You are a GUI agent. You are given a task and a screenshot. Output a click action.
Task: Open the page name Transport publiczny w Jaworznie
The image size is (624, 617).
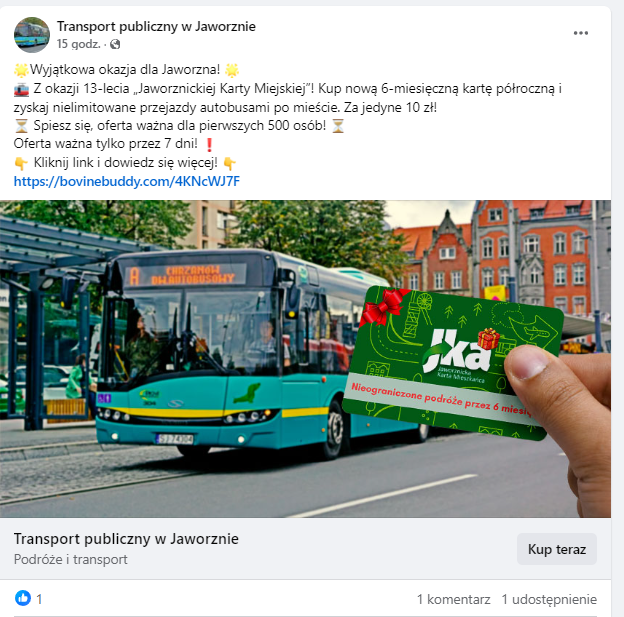(x=156, y=26)
